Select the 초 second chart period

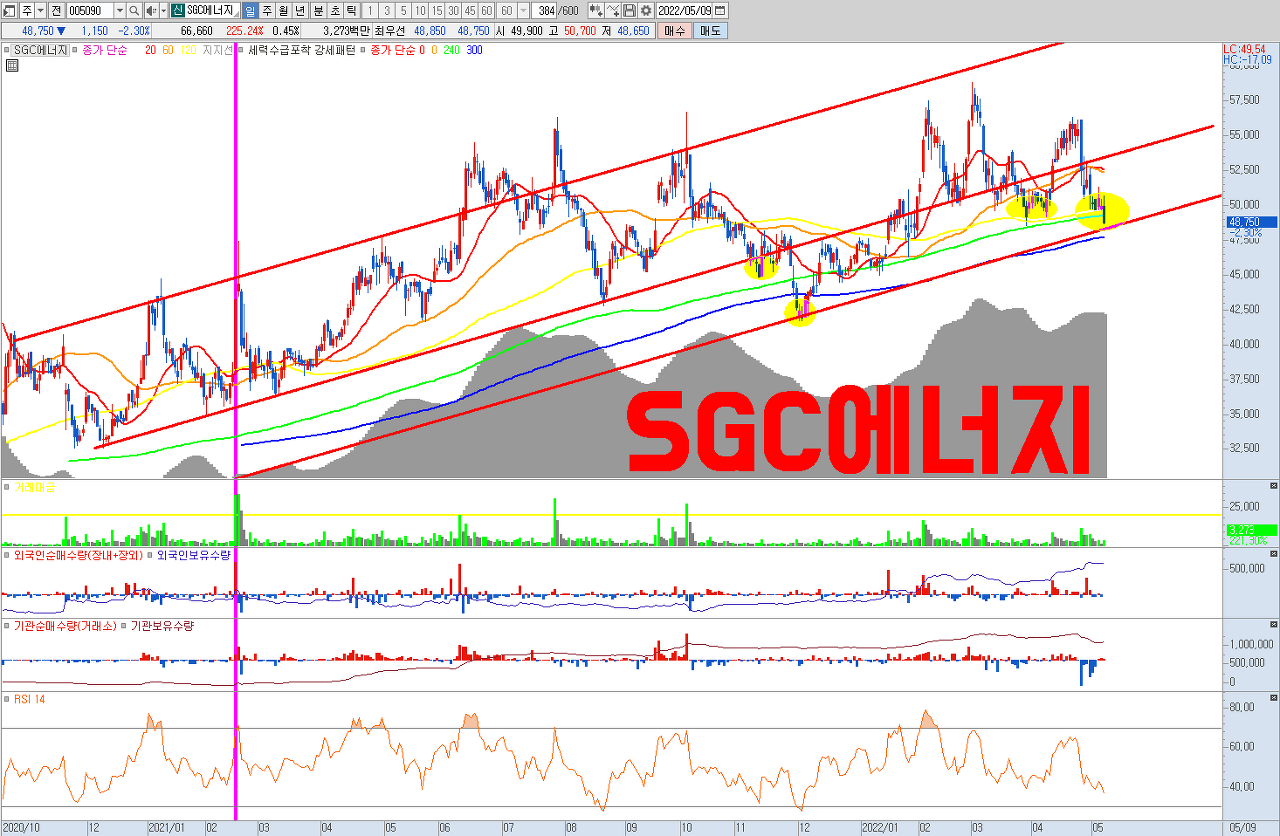336,10
